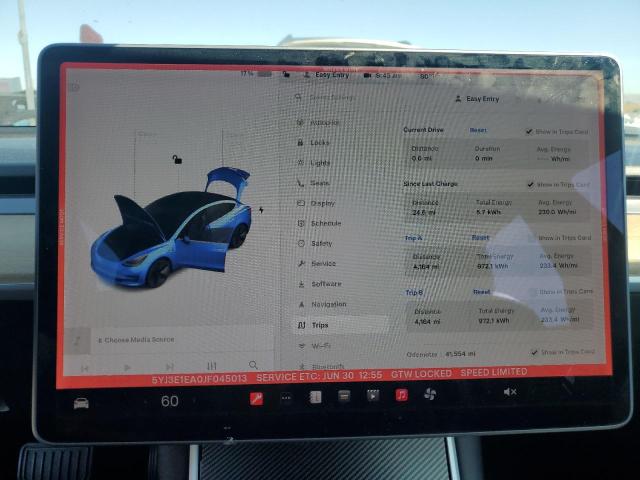Unmute the volume speaker icon
The image size is (640, 480).
pos(509,392)
